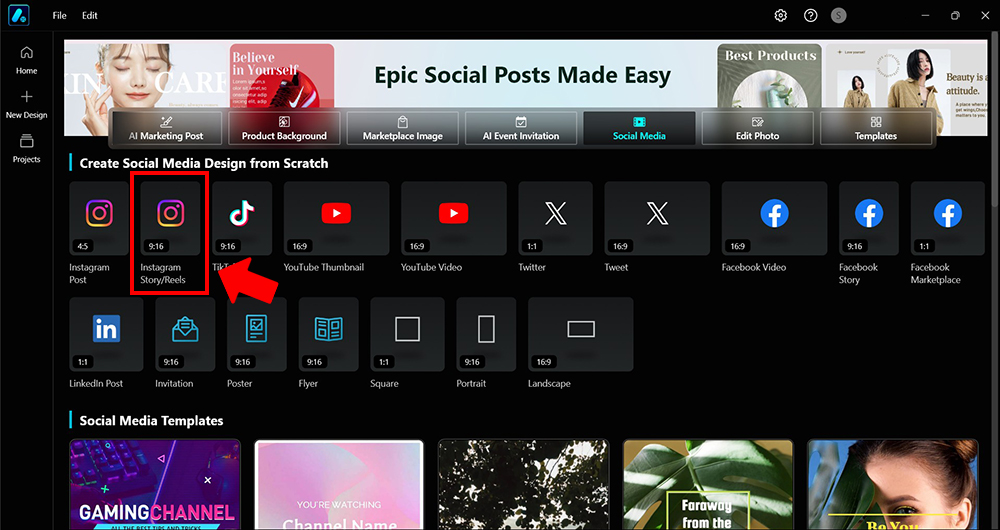Go to Projects in the sidebar
This screenshot has width=1000, height=530.
pos(27,148)
